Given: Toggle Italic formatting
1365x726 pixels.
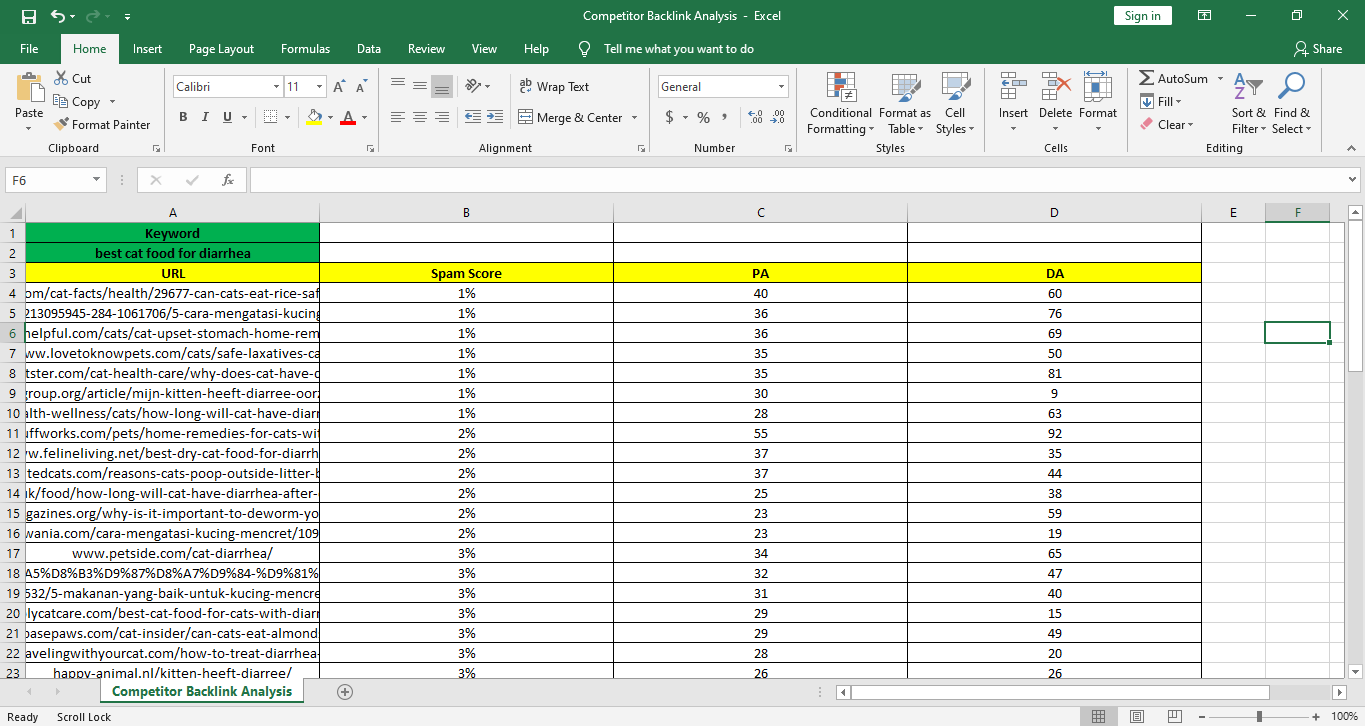Looking at the screenshot, I should click(x=206, y=117).
